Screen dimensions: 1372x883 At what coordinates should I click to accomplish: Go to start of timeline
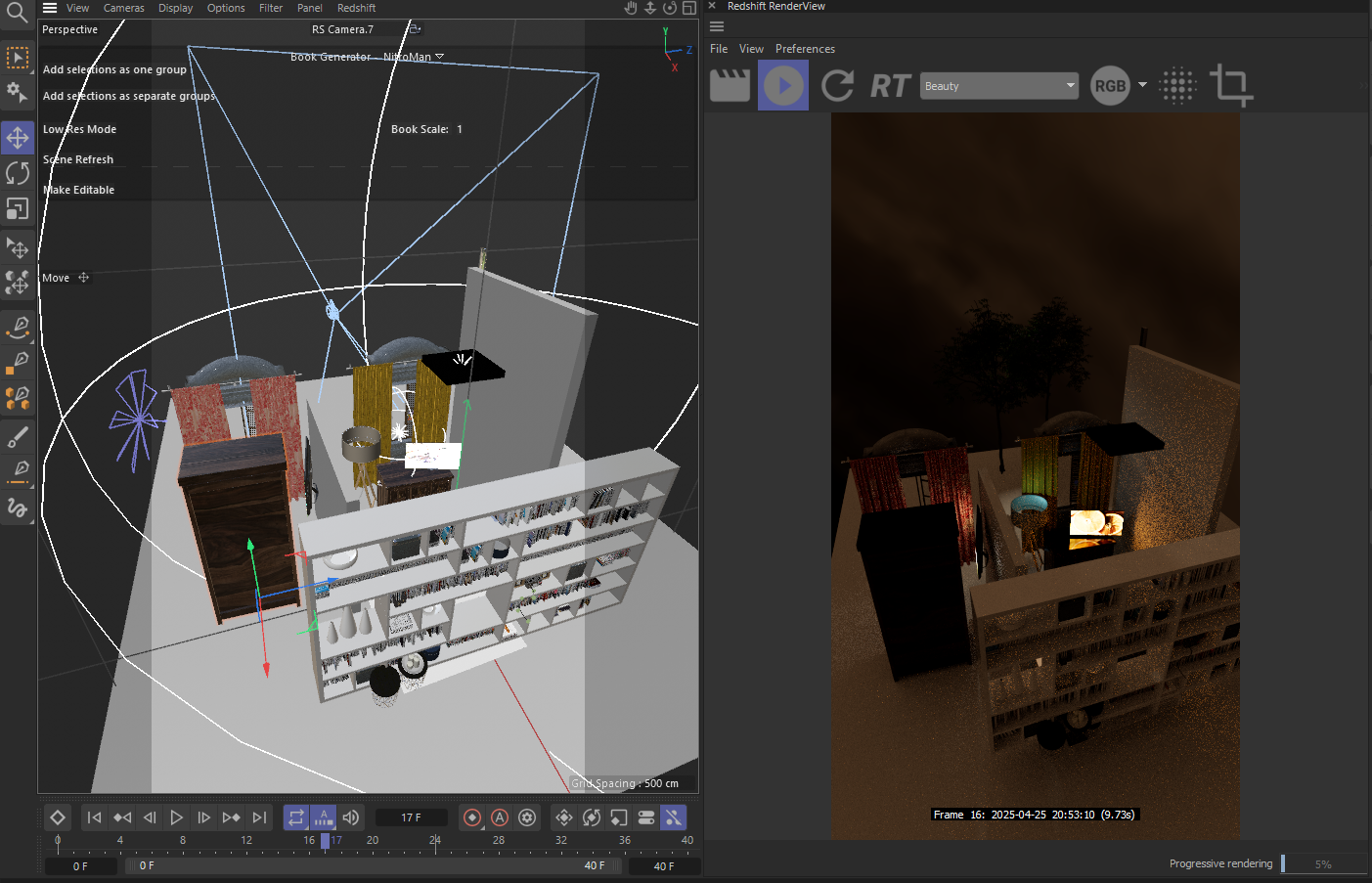pos(94,817)
